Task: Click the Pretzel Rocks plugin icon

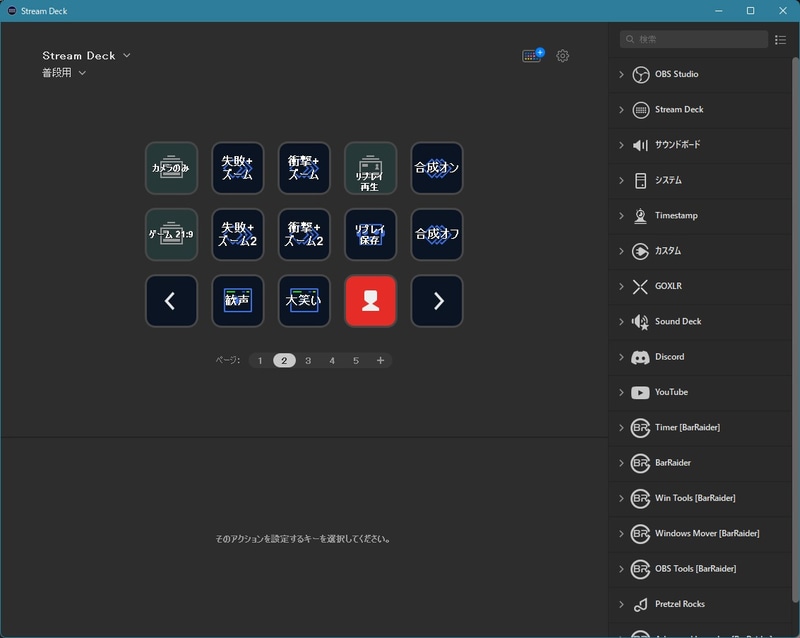Action: point(640,604)
